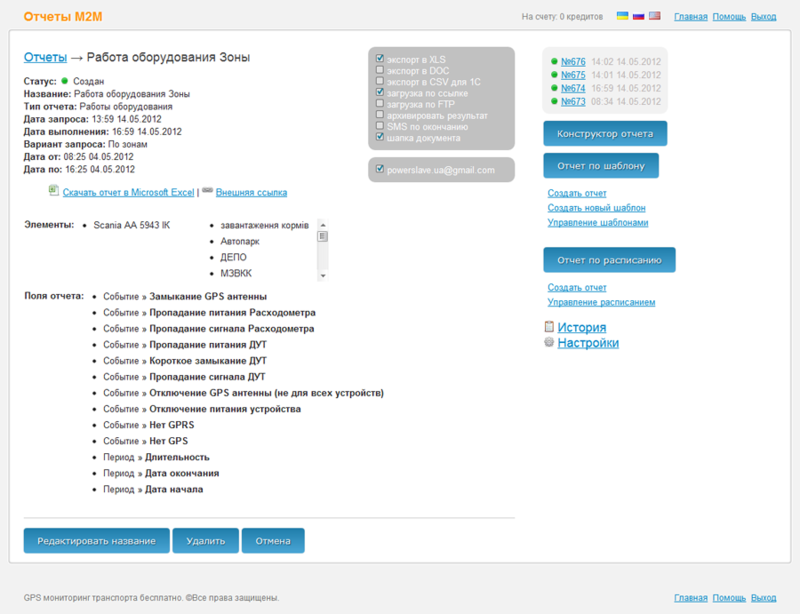Open report №675 link
The width and height of the screenshot is (800, 614).
click(x=573, y=75)
